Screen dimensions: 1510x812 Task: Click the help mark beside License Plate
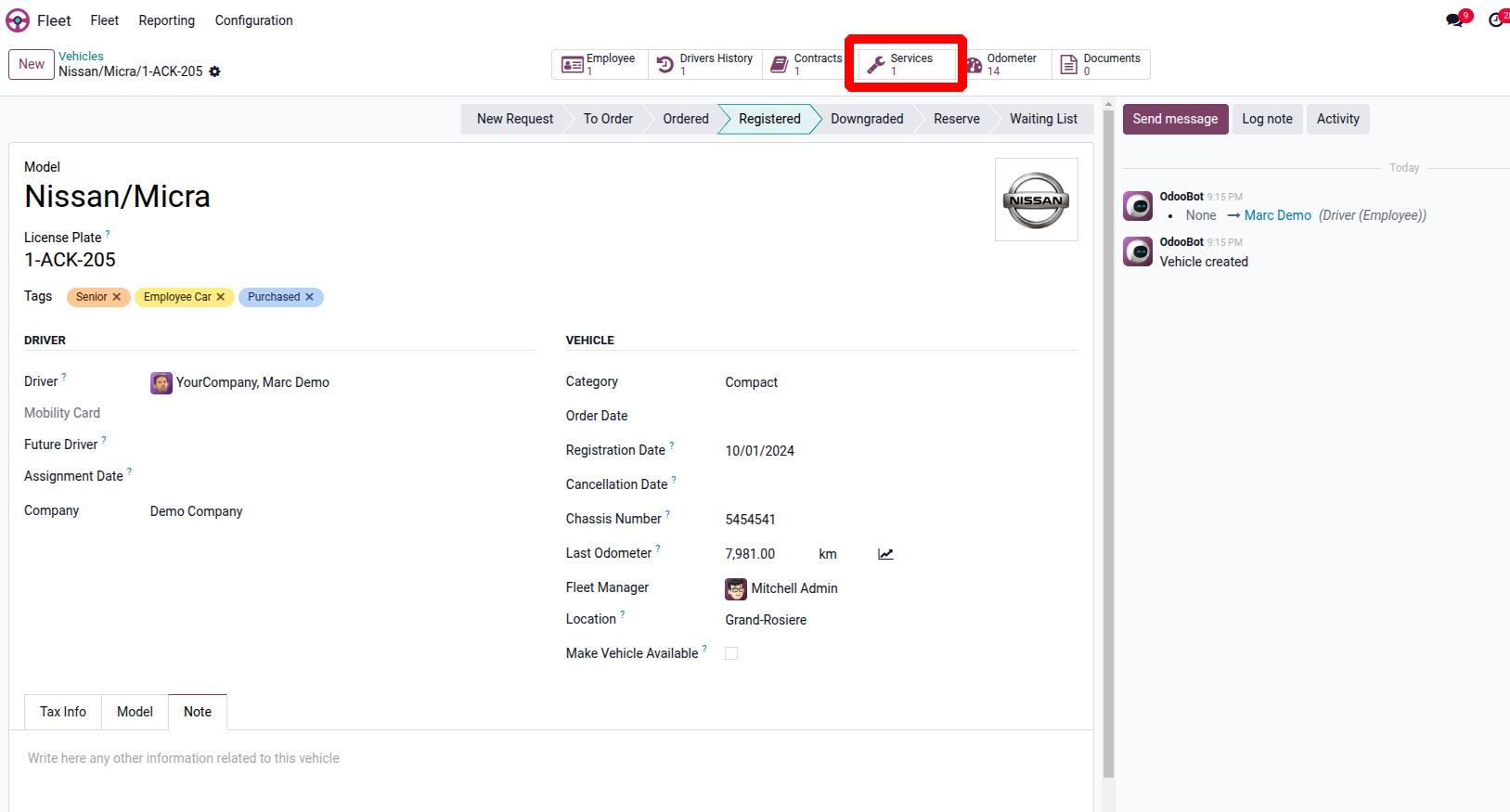tap(108, 234)
